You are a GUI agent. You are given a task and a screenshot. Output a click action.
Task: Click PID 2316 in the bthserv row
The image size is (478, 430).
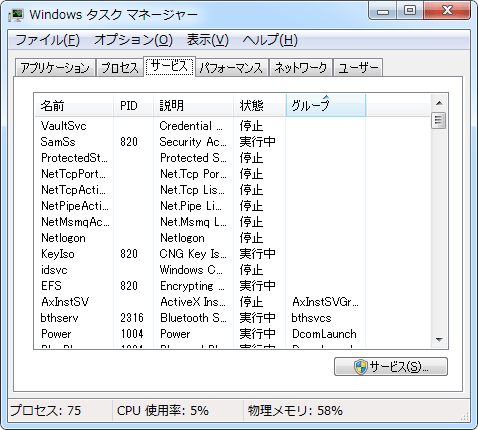[132, 318]
